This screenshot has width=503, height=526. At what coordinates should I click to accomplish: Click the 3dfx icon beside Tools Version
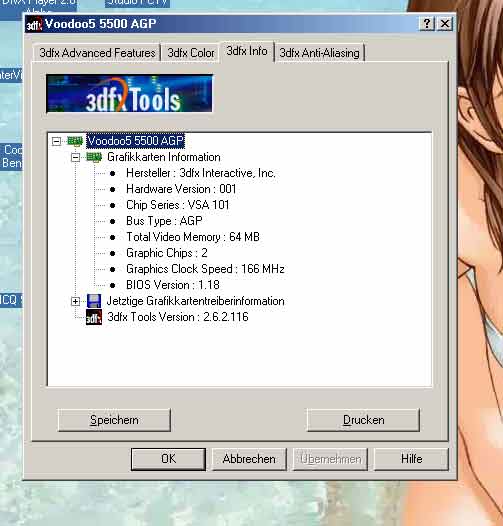point(94,317)
